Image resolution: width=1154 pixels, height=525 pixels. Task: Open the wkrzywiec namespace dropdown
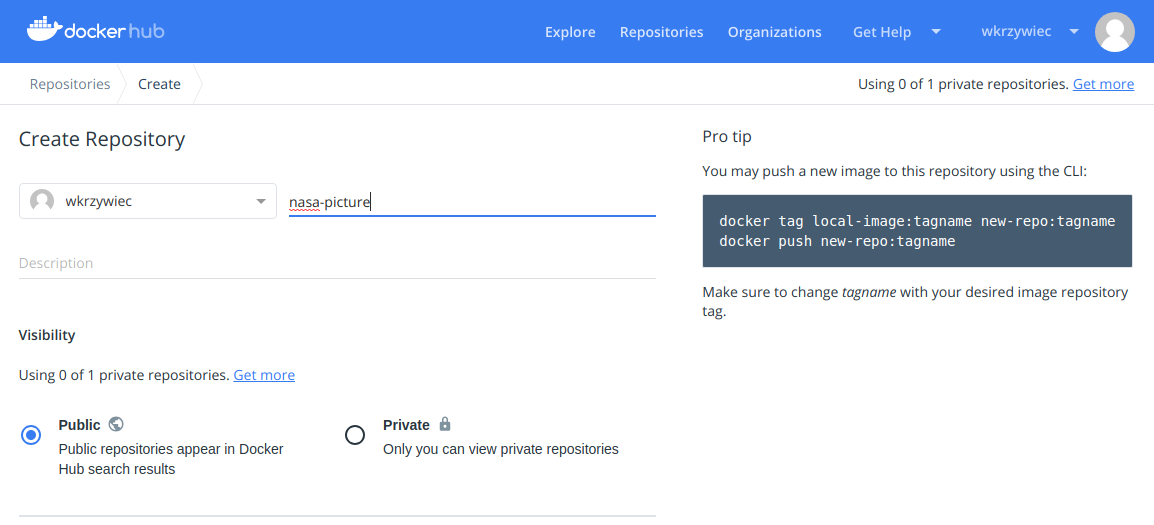pyautogui.click(x=148, y=201)
